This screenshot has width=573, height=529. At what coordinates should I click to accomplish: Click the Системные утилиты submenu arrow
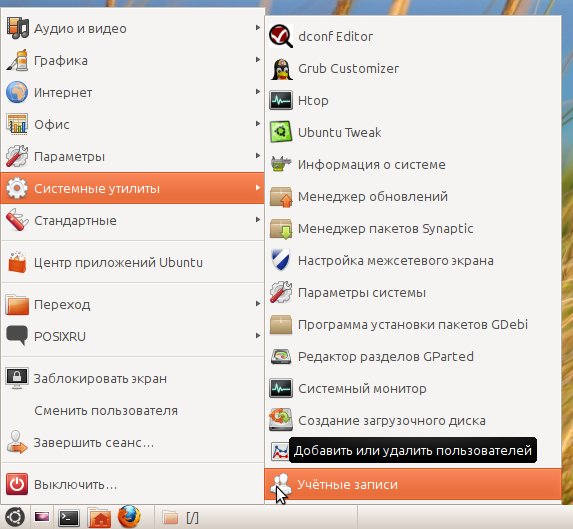coord(258,188)
